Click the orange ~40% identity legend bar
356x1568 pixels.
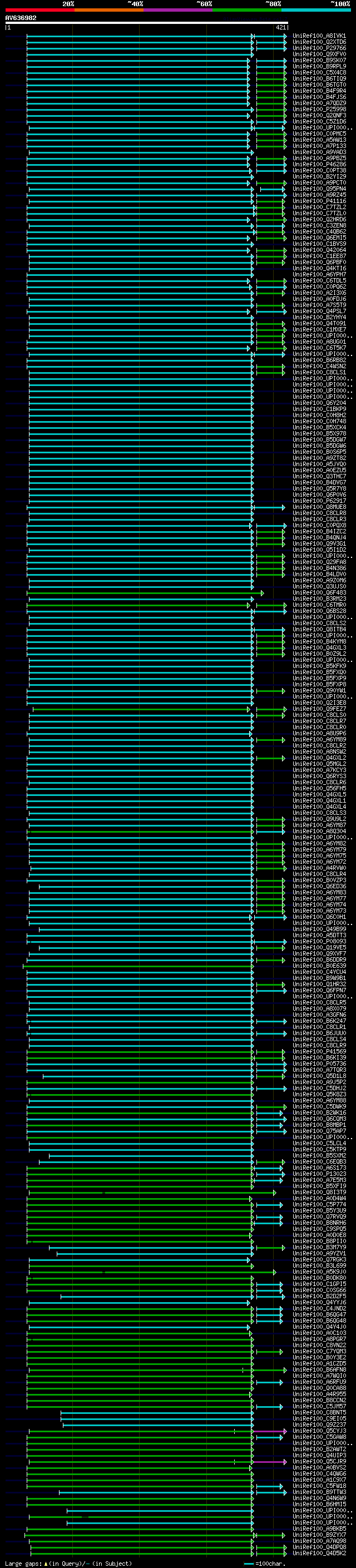point(109,10)
